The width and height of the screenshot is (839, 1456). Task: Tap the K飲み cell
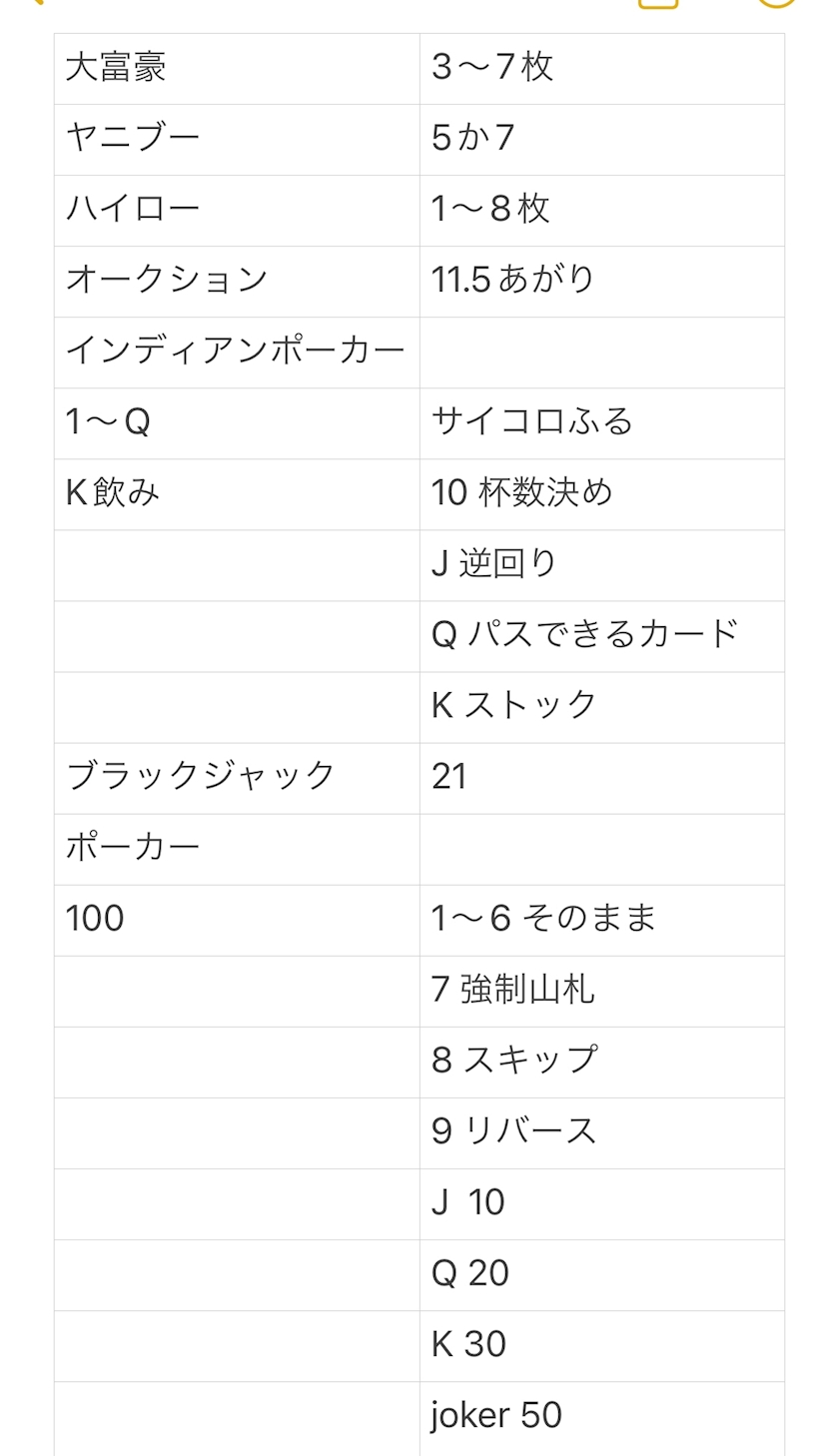tap(237, 494)
